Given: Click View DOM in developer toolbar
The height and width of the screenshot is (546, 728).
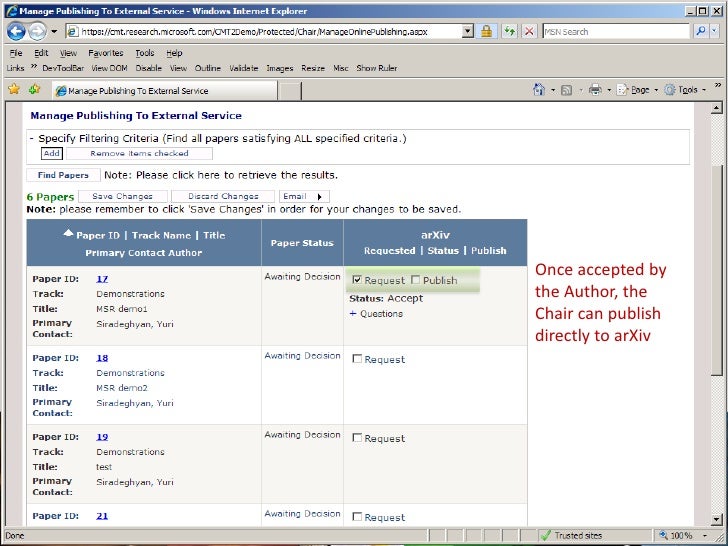Looking at the screenshot, I should click(x=109, y=68).
